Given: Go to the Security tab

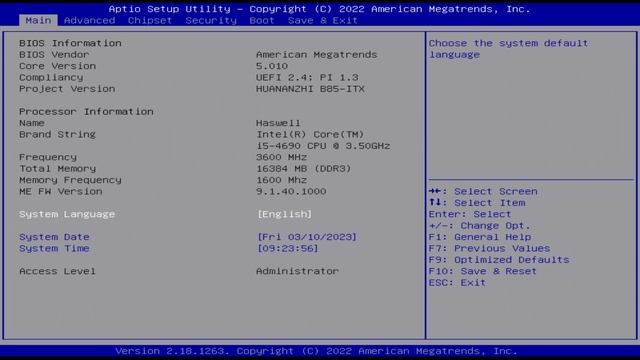Looking at the screenshot, I should [x=211, y=20].
